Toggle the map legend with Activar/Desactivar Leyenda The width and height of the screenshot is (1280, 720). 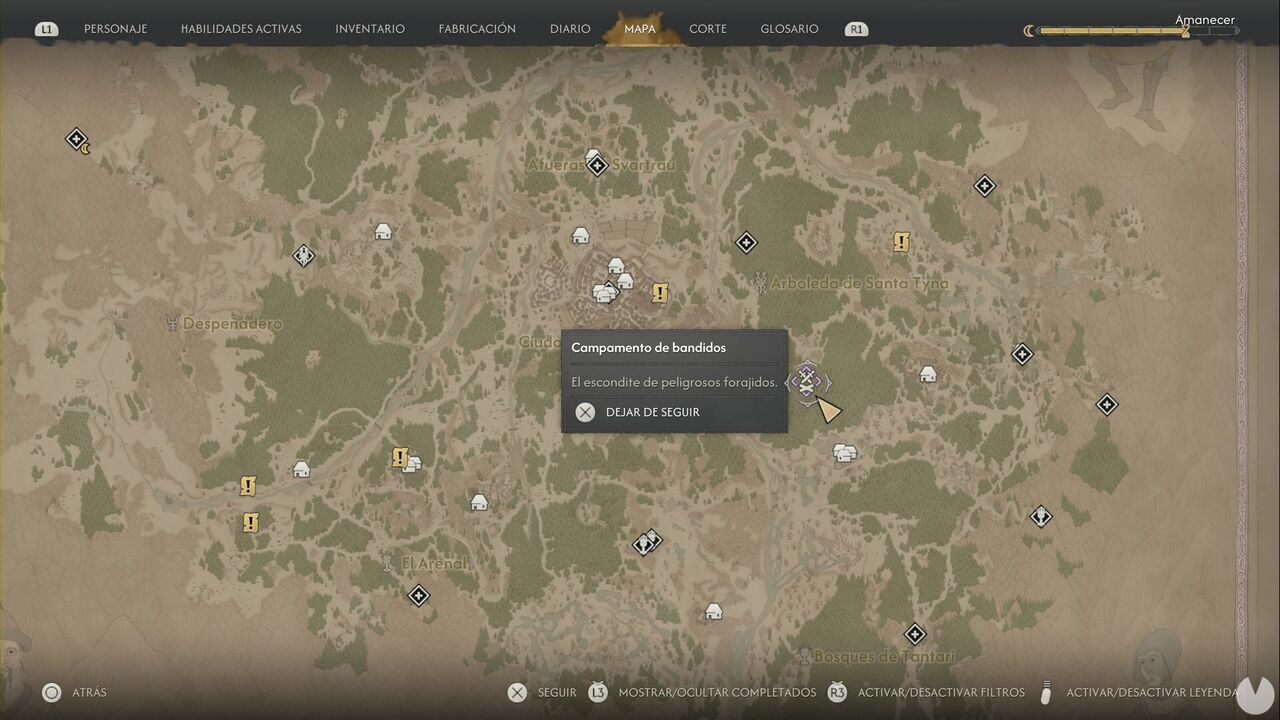point(1138,692)
